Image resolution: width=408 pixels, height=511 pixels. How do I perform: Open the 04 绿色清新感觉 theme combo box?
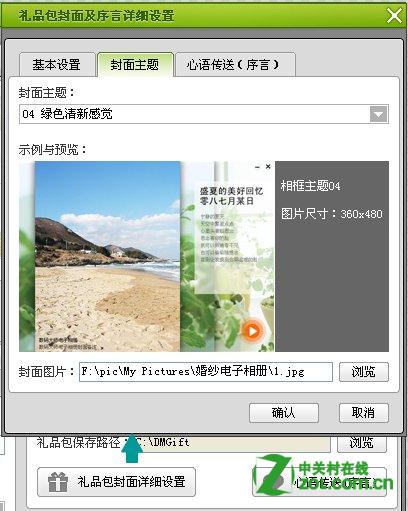[204, 114]
